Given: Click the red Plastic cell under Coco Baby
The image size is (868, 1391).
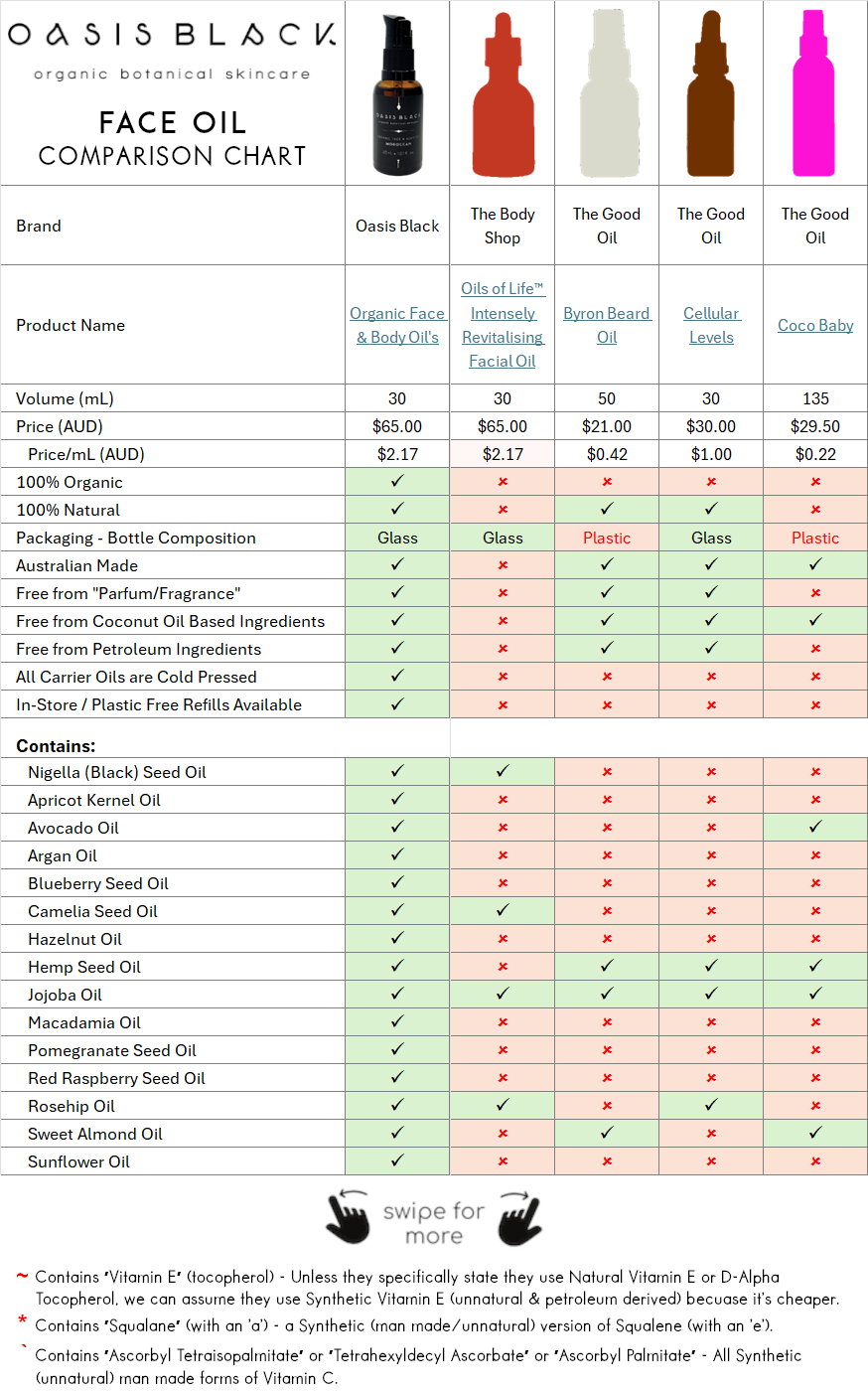Looking at the screenshot, I should point(814,538).
